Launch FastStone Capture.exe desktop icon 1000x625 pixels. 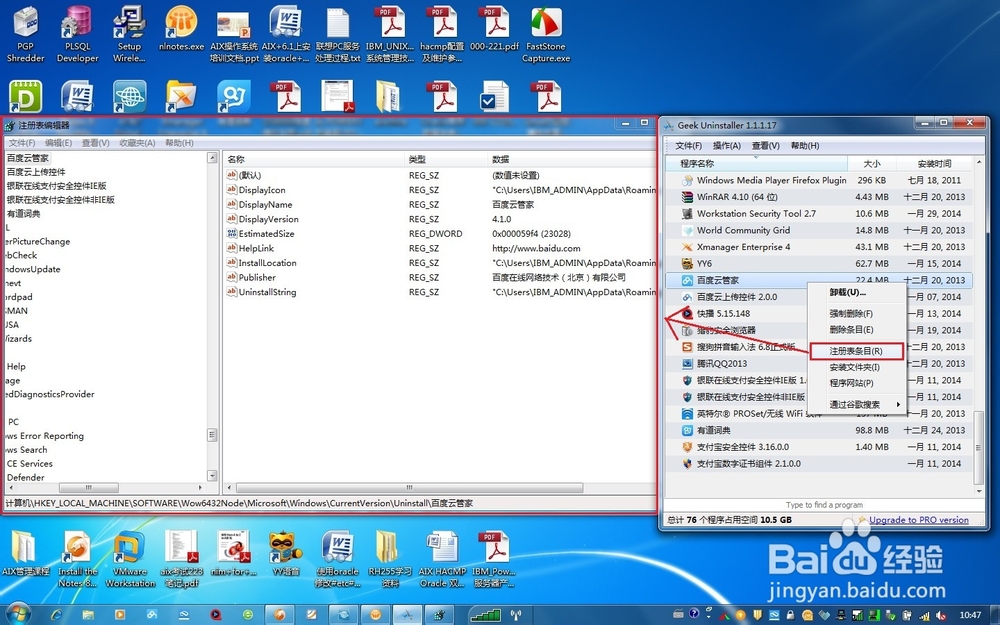click(x=546, y=35)
